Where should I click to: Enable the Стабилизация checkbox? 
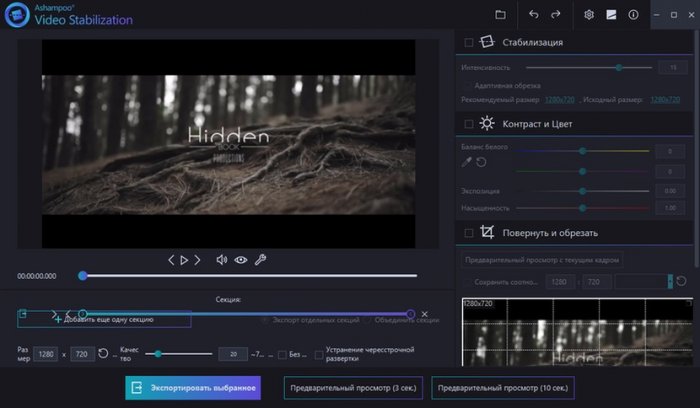[x=469, y=43]
